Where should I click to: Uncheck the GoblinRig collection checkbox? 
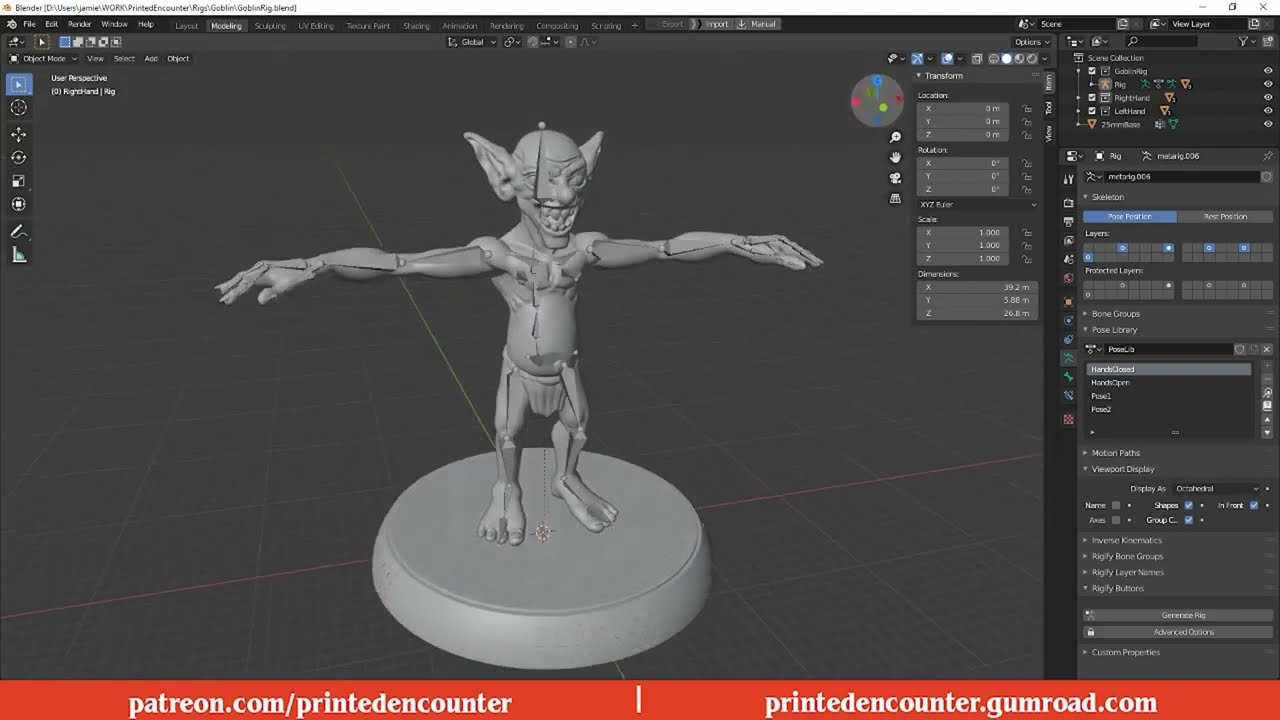(1092, 71)
